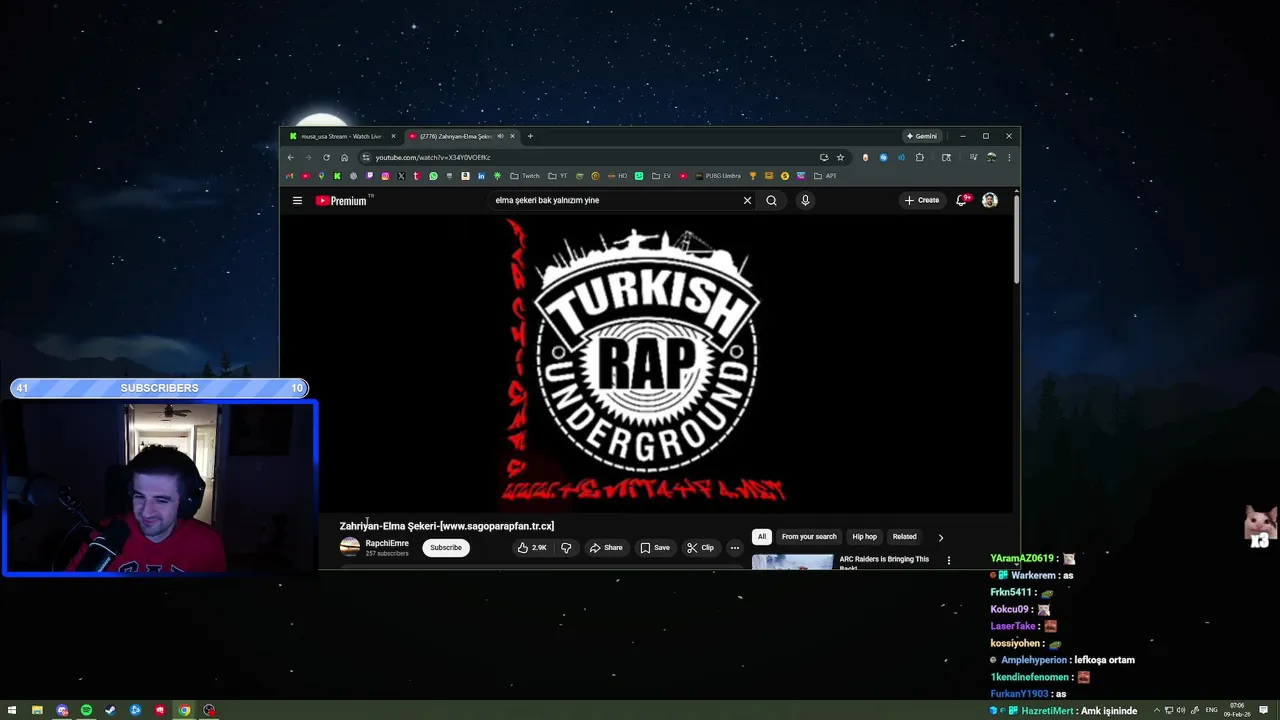Open YouTube notifications bell
This screenshot has width=1280, height=720.
click(962, 201)
